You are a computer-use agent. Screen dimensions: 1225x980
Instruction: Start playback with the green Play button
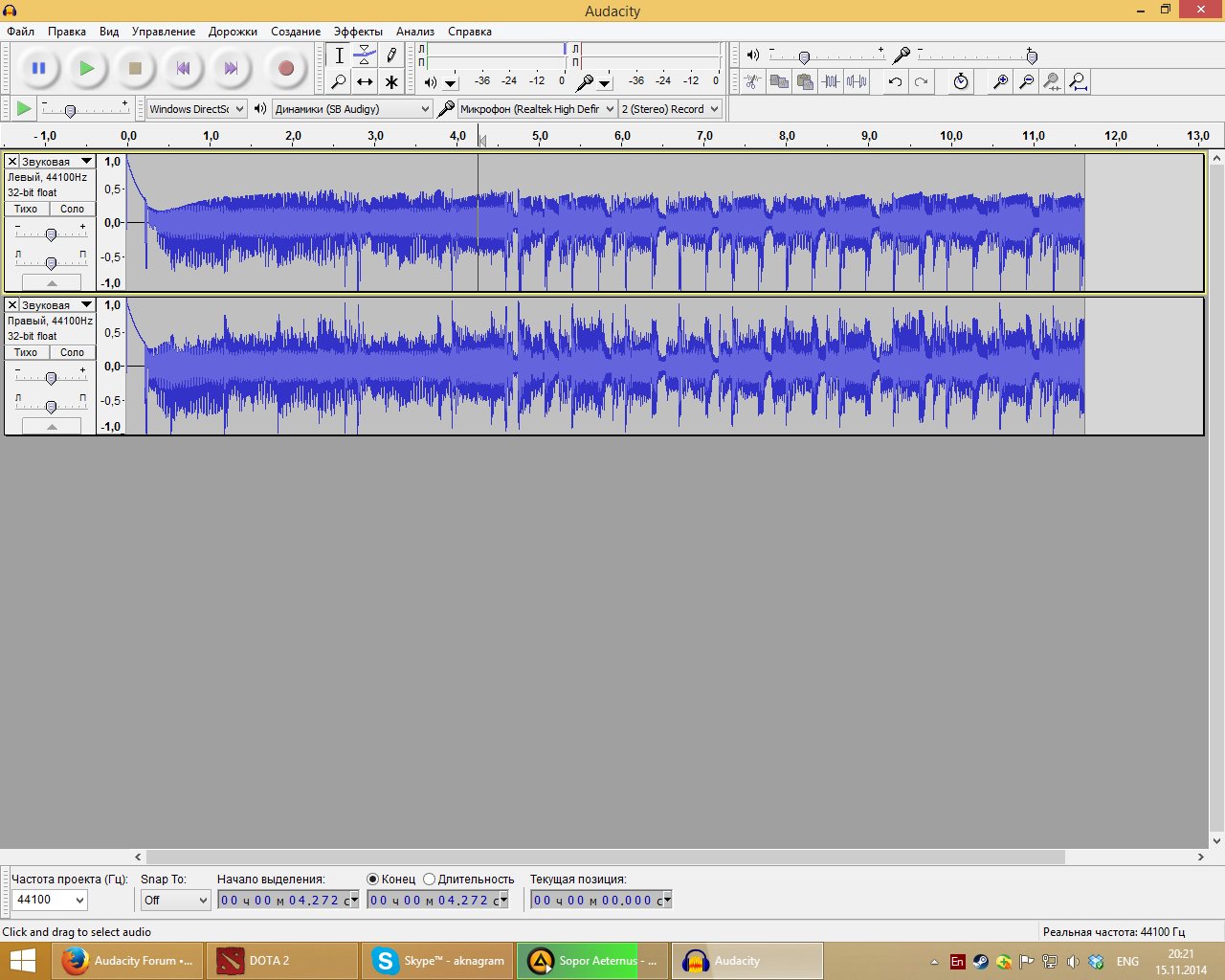(x=86, y=68)
